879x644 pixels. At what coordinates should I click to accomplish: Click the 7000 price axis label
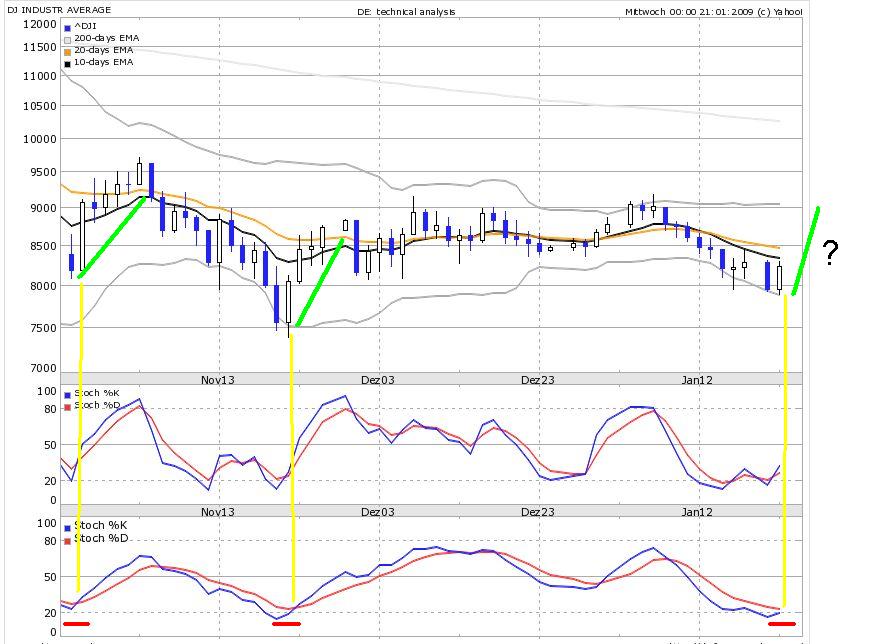[43, 368]
